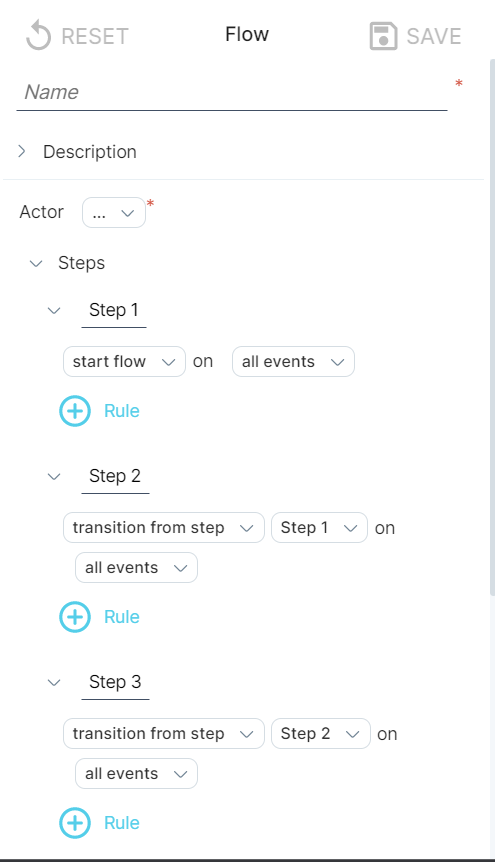
Task: Expand the Description section chevron
Action: tap(21, 151)
